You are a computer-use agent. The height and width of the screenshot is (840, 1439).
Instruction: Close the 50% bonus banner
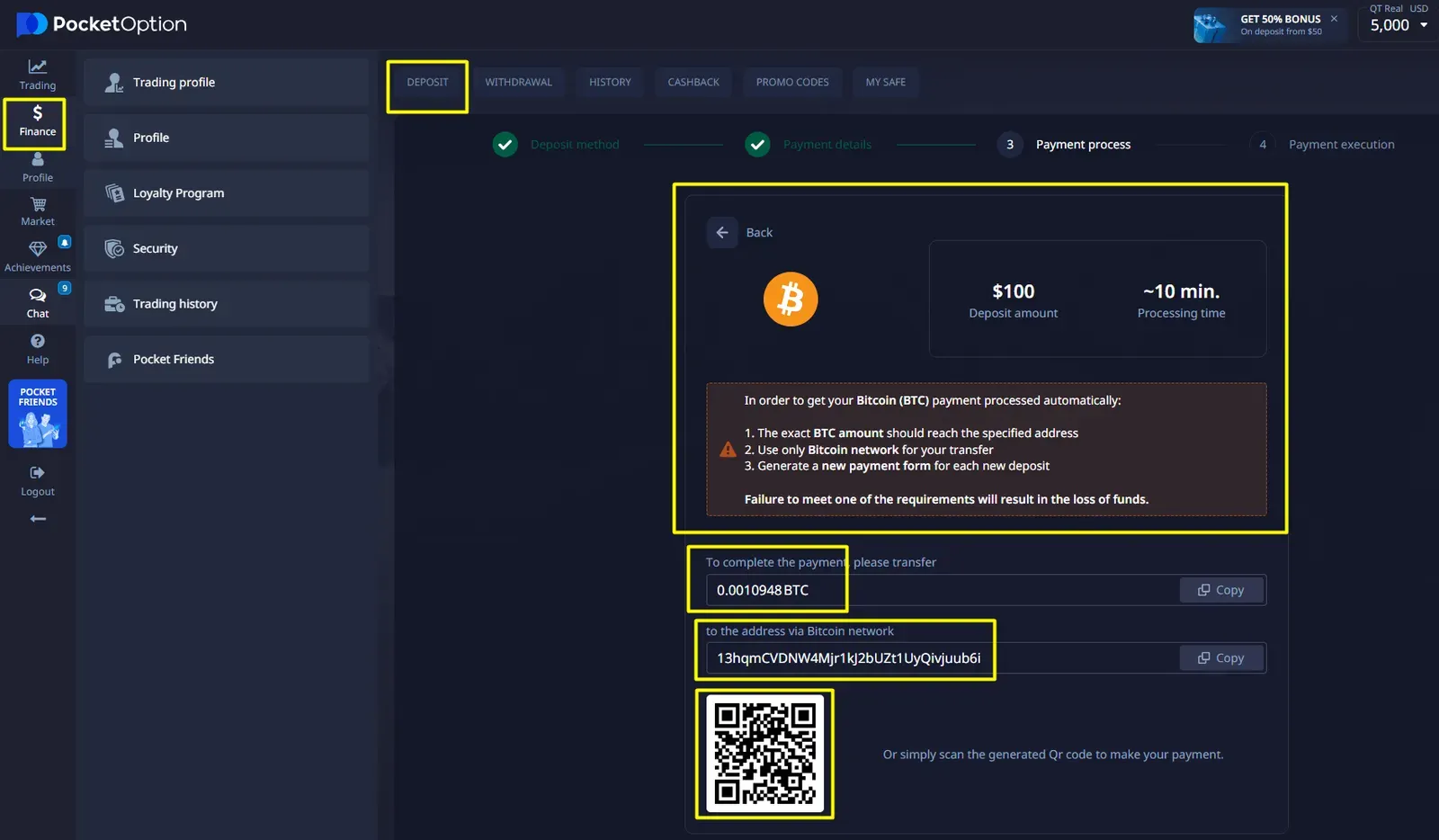pos(1334,19)
